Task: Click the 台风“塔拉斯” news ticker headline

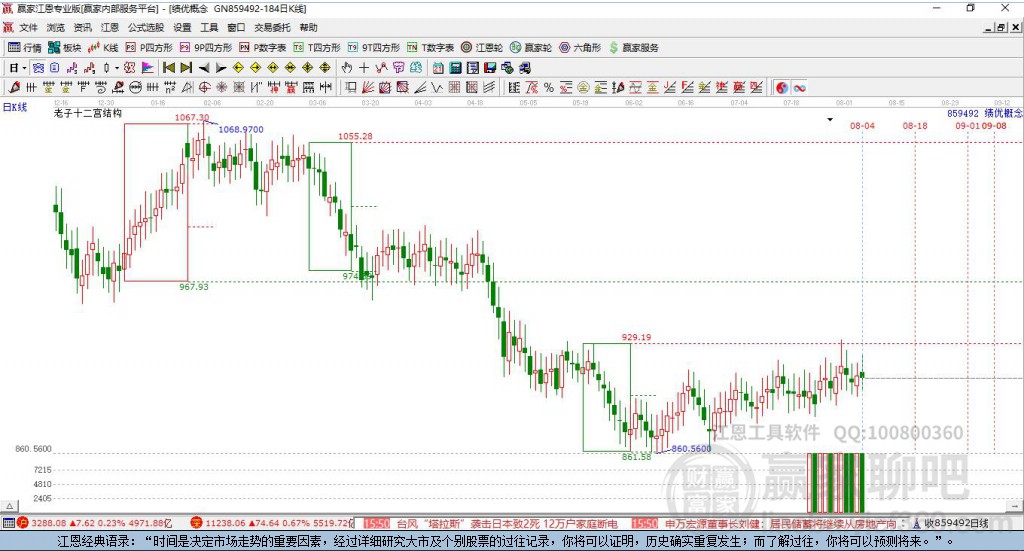Action: coord(507,524)
